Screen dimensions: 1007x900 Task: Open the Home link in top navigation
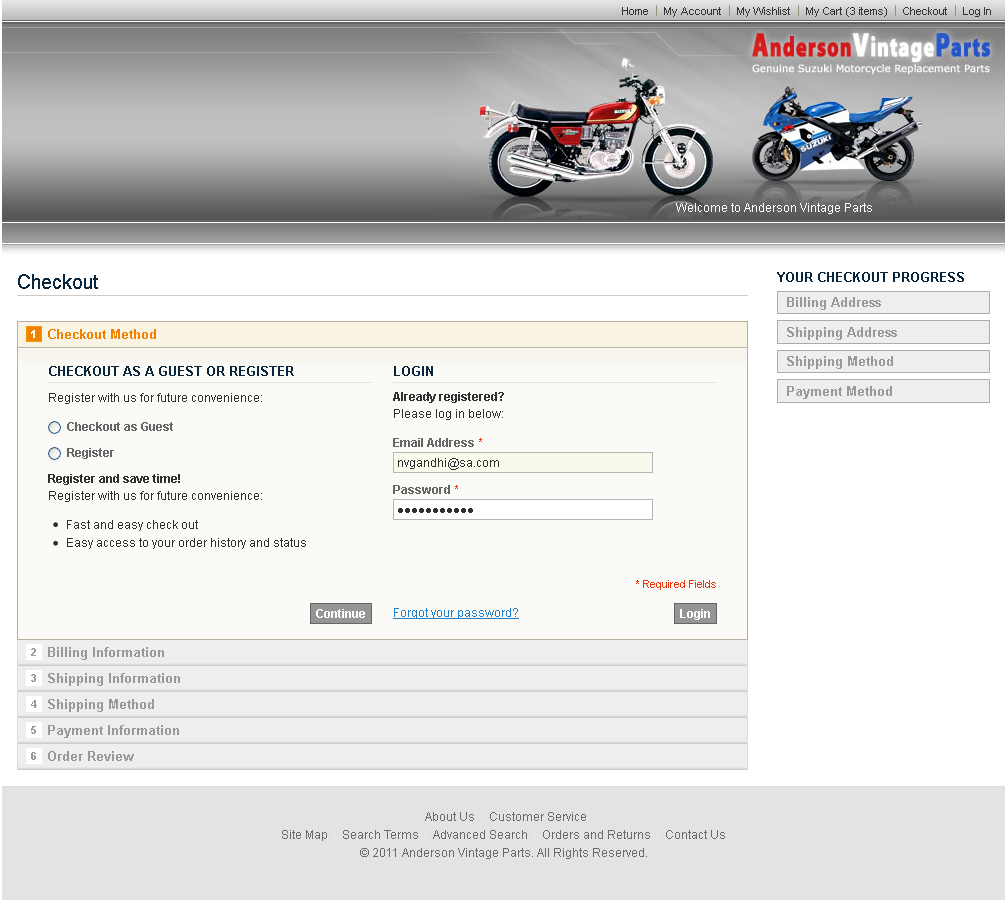pos(635,11)
